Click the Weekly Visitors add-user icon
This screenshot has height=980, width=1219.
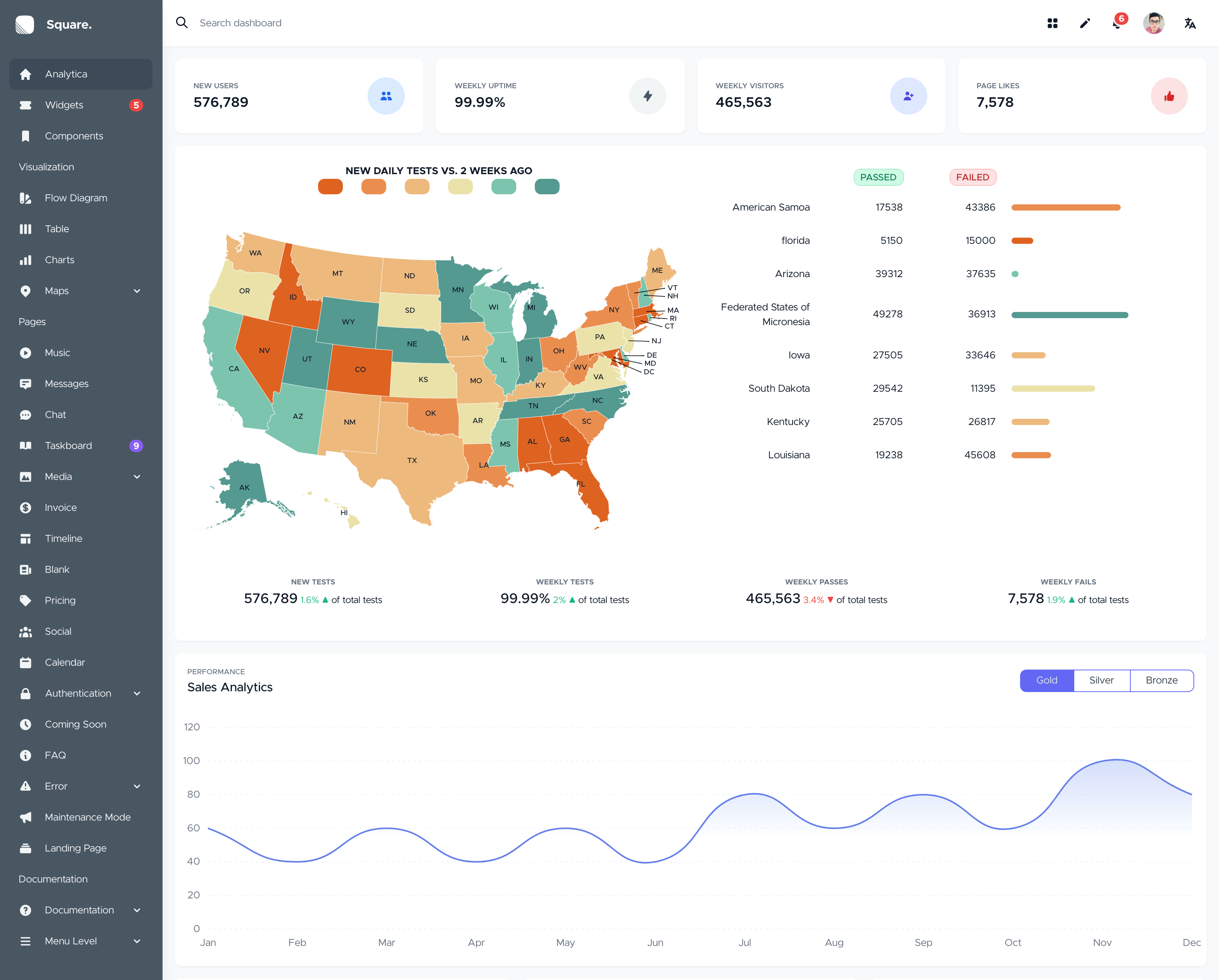click(908, 96)
